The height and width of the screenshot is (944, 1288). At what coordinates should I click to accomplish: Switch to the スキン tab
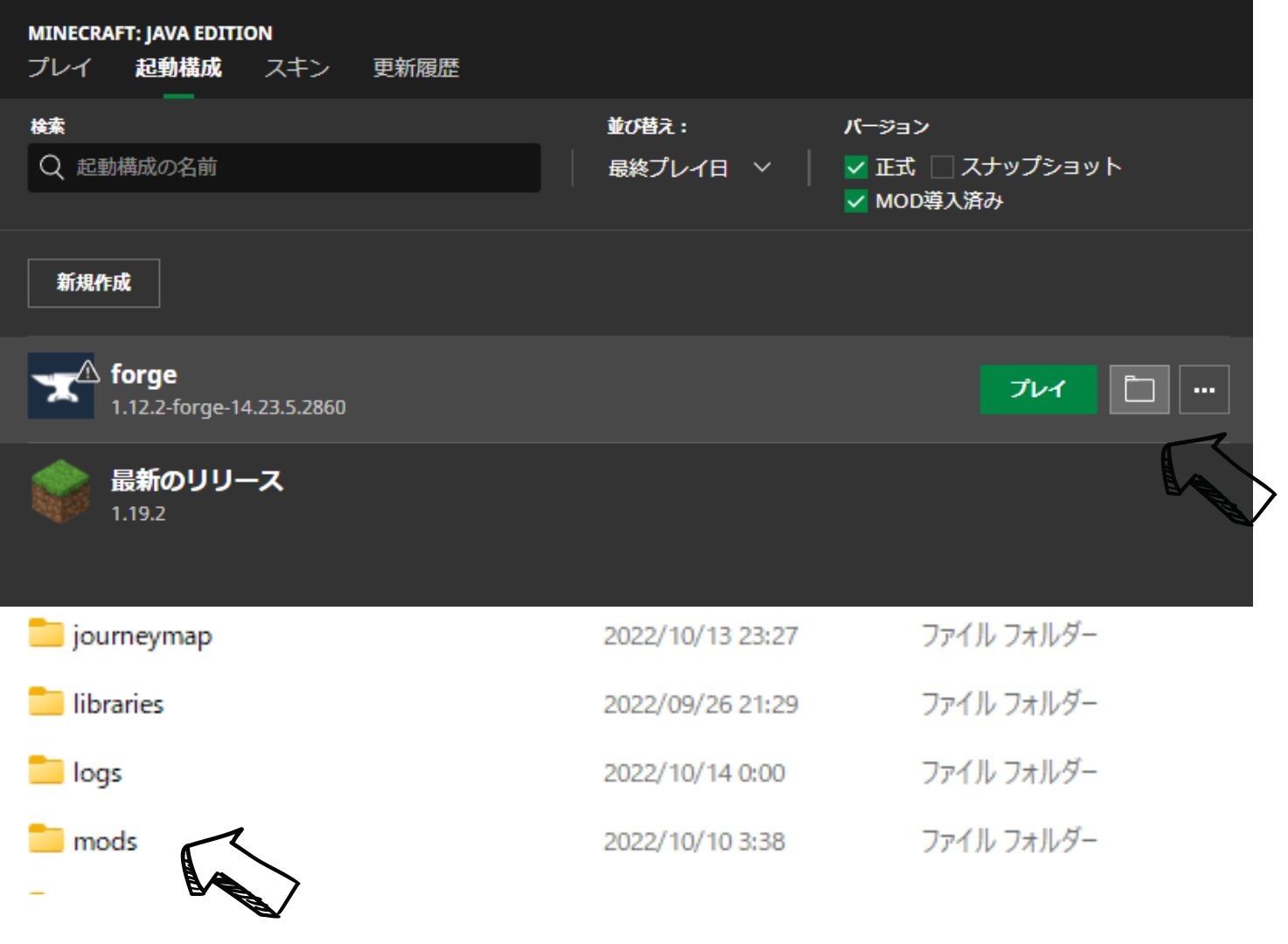297,68
